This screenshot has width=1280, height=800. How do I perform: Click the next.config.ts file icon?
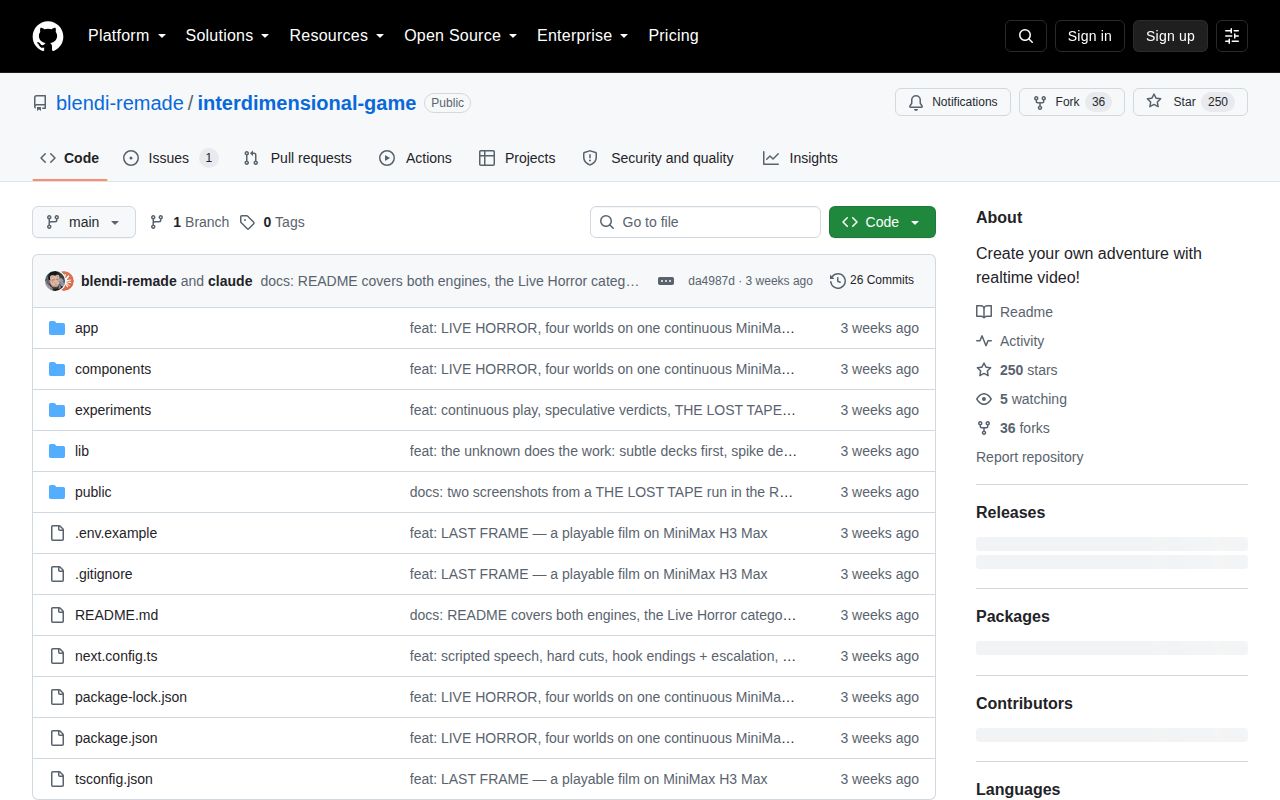pos(57,656)
